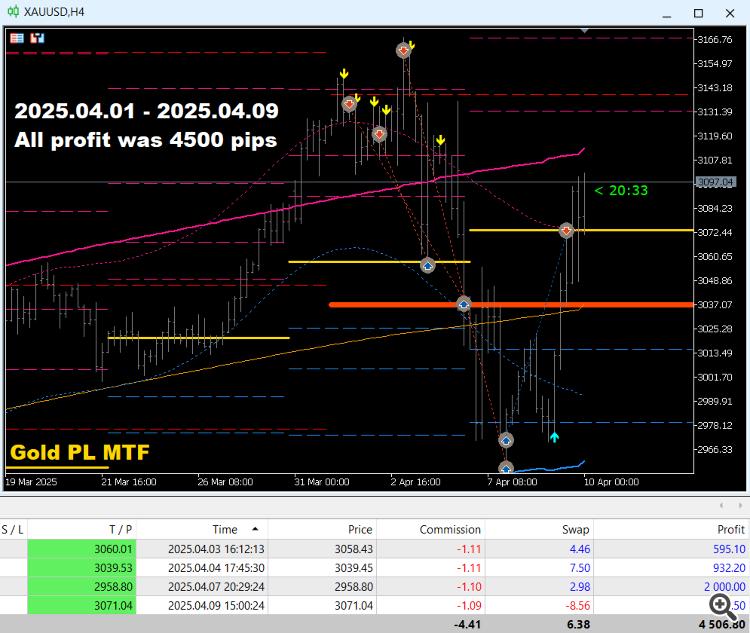This screenshot has height=633, width=750.
Task: Click the cyan up arrow signal
Action: tap(554, 437)
